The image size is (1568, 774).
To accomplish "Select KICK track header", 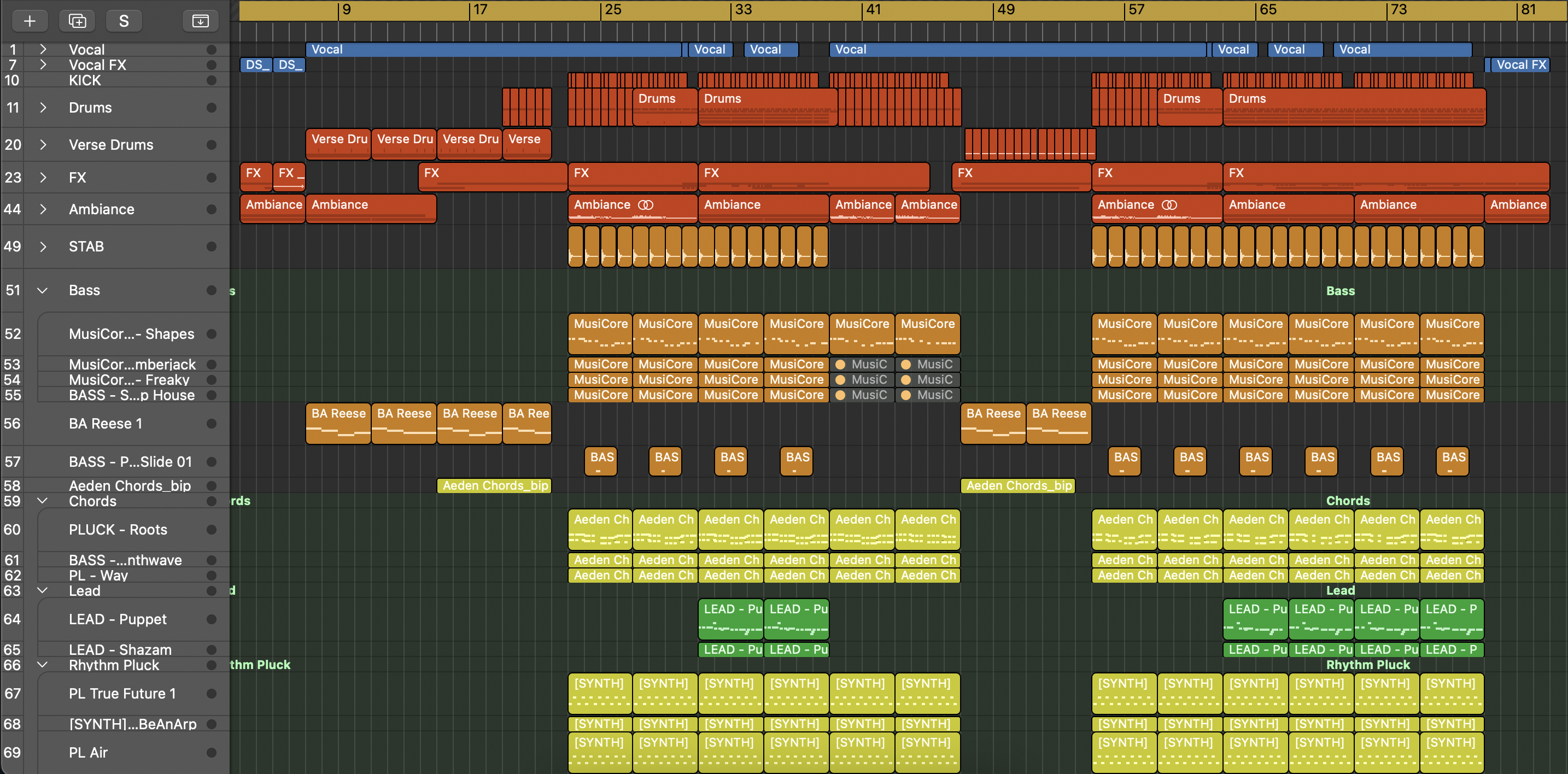I will click(116, 80).
